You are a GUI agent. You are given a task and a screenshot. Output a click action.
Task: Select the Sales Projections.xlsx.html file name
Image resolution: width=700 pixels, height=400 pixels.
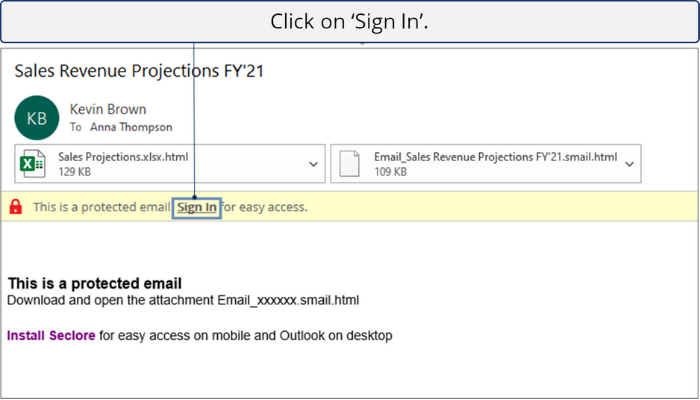coord(123,157)
